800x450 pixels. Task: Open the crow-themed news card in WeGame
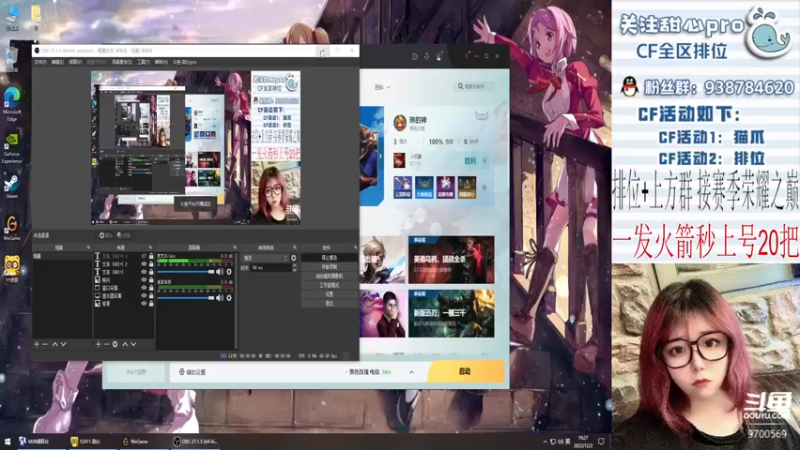(x=451, y=259)
